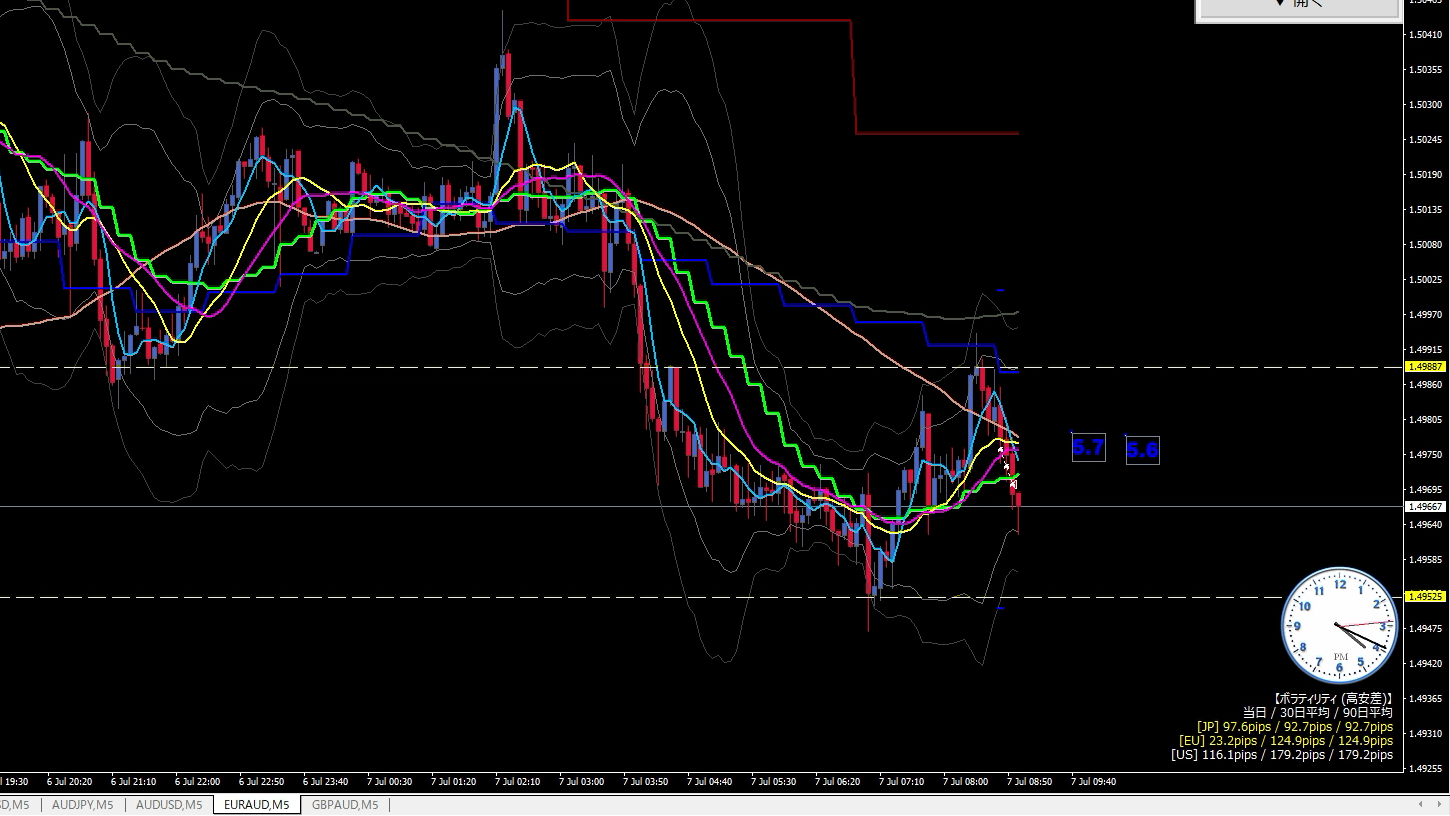Open the GBPAUD,M5 chart tab
Screen dimensions: 1450x816
tap(345, 805)
